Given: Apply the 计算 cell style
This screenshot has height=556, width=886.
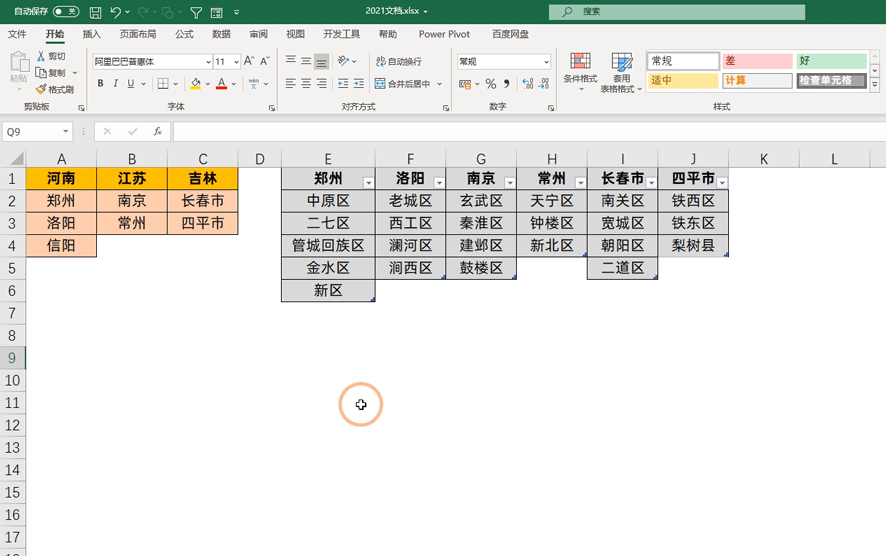Looking at the screenshot, I should 757,80.
